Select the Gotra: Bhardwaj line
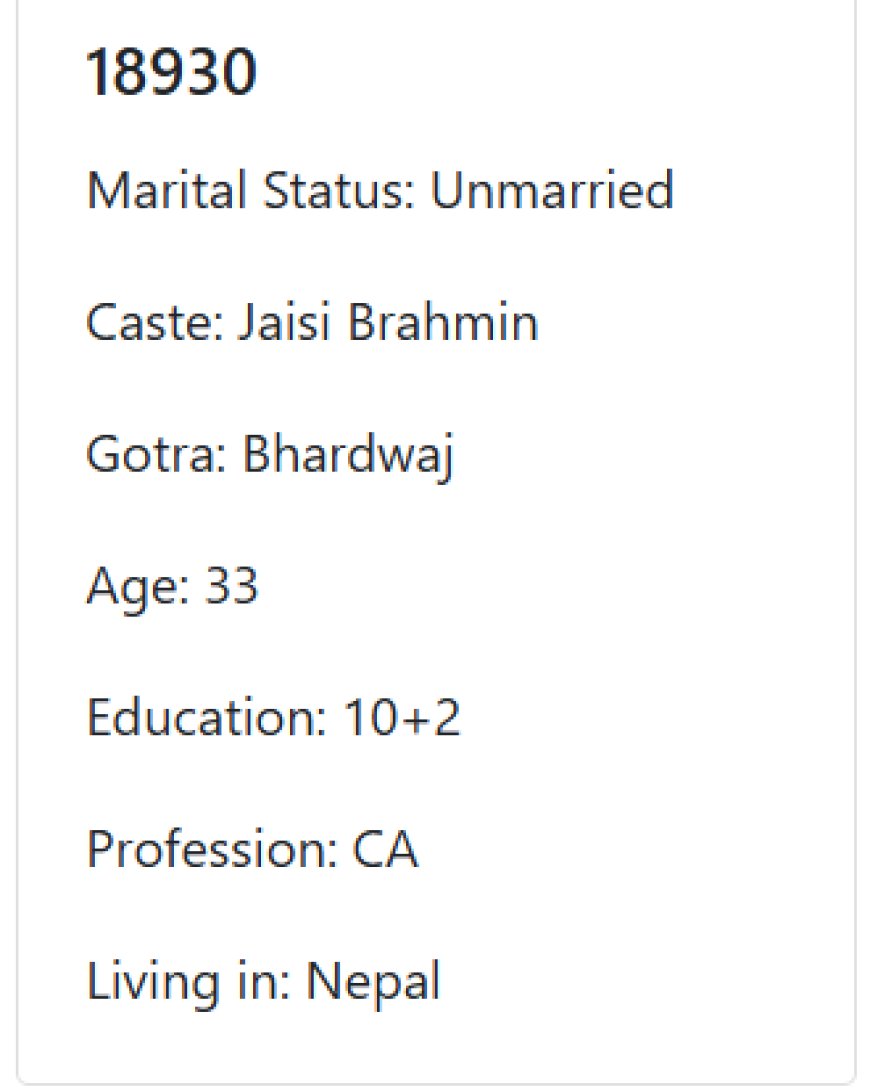 click(x=269, y=456)
